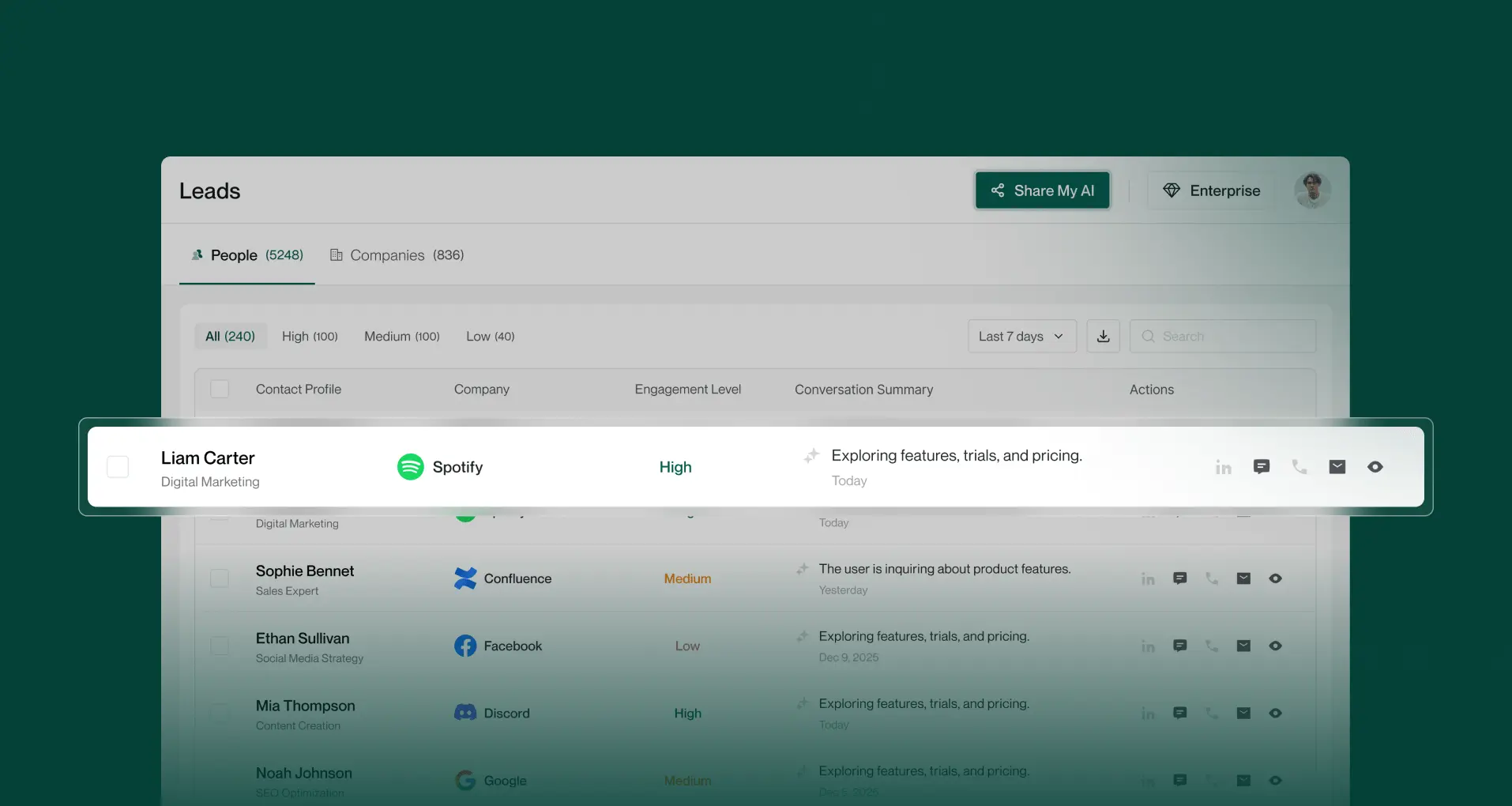This screenshot has width=1512, height=806.
Task: Click inside the Search field
Action: click(x=1223, y=336)
